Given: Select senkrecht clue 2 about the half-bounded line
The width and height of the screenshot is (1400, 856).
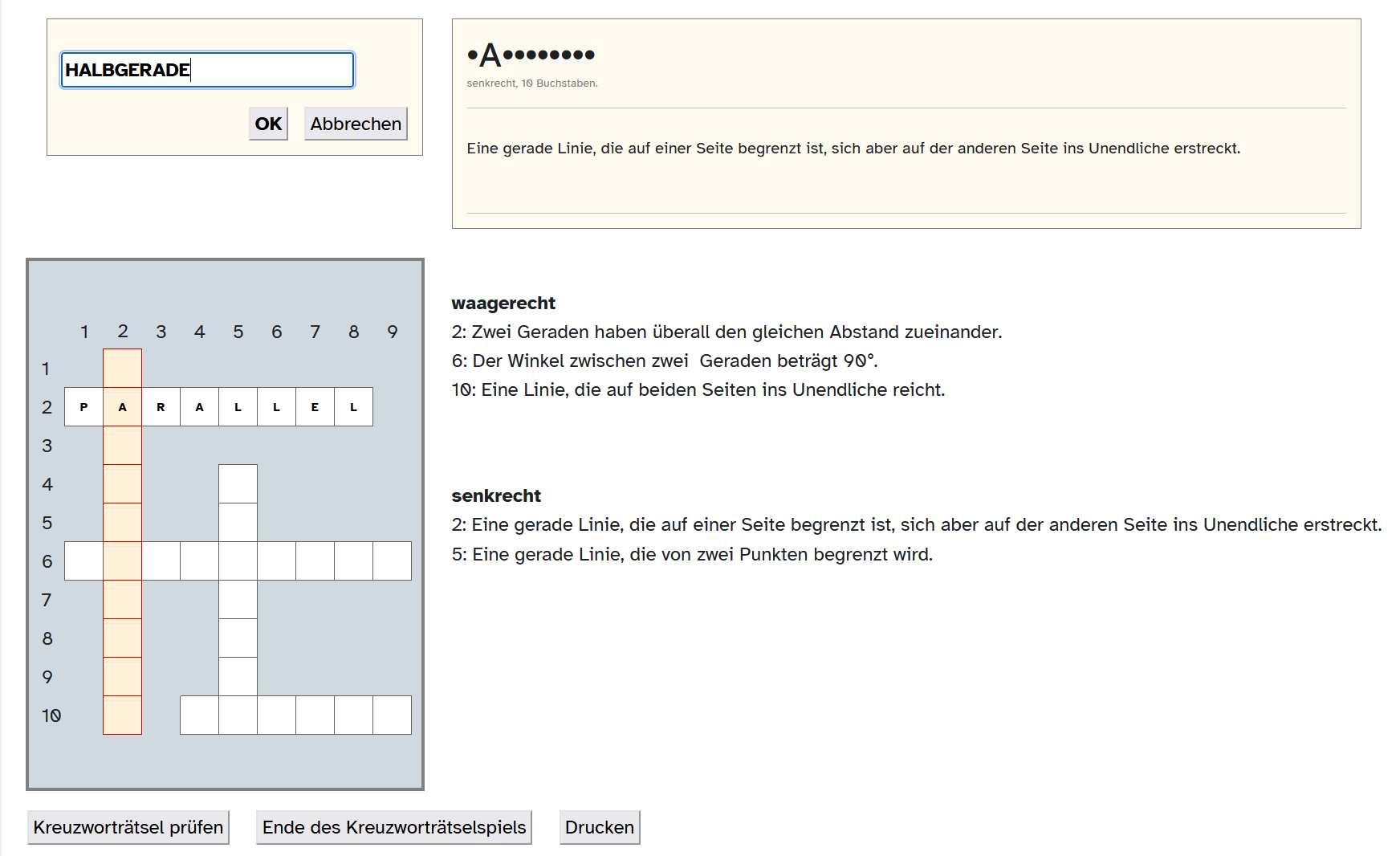Looking at the screenshot, I should pyautogui.click(x=916, y=524).
